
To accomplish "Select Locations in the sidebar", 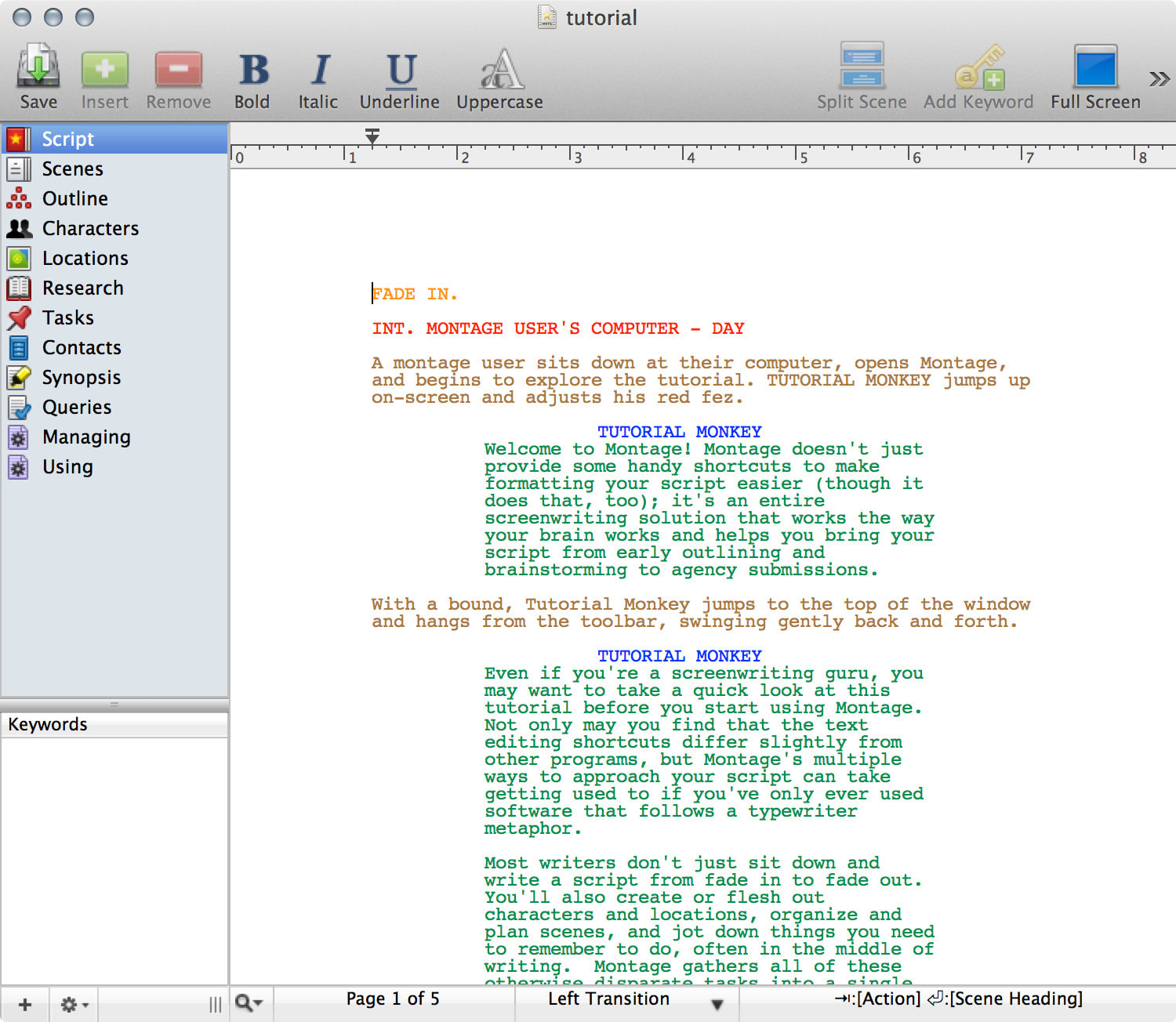I will (85, 258).
